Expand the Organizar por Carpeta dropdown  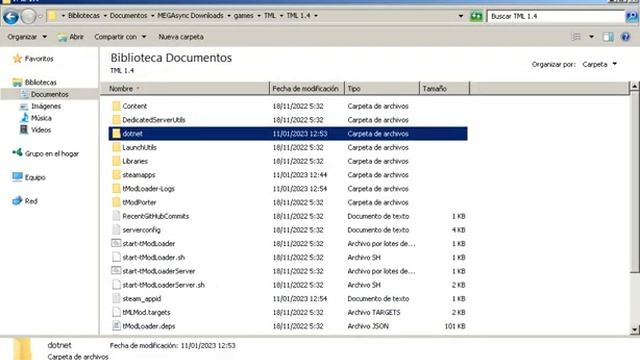point(599,64)
